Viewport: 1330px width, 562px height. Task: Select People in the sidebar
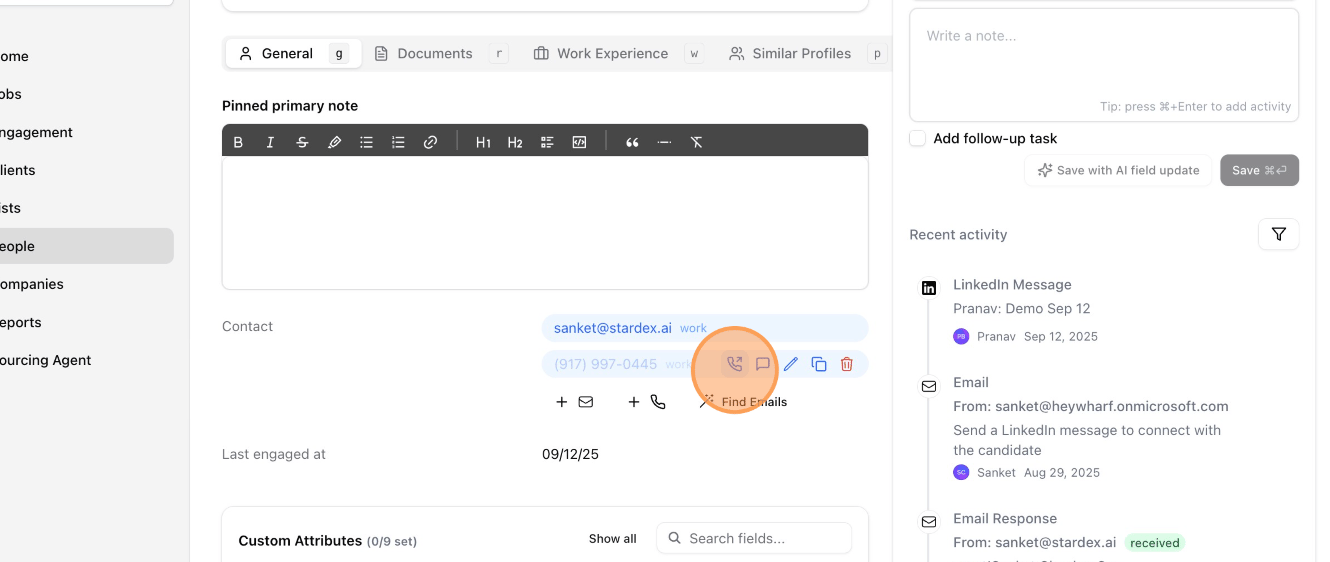pos(86,246)
